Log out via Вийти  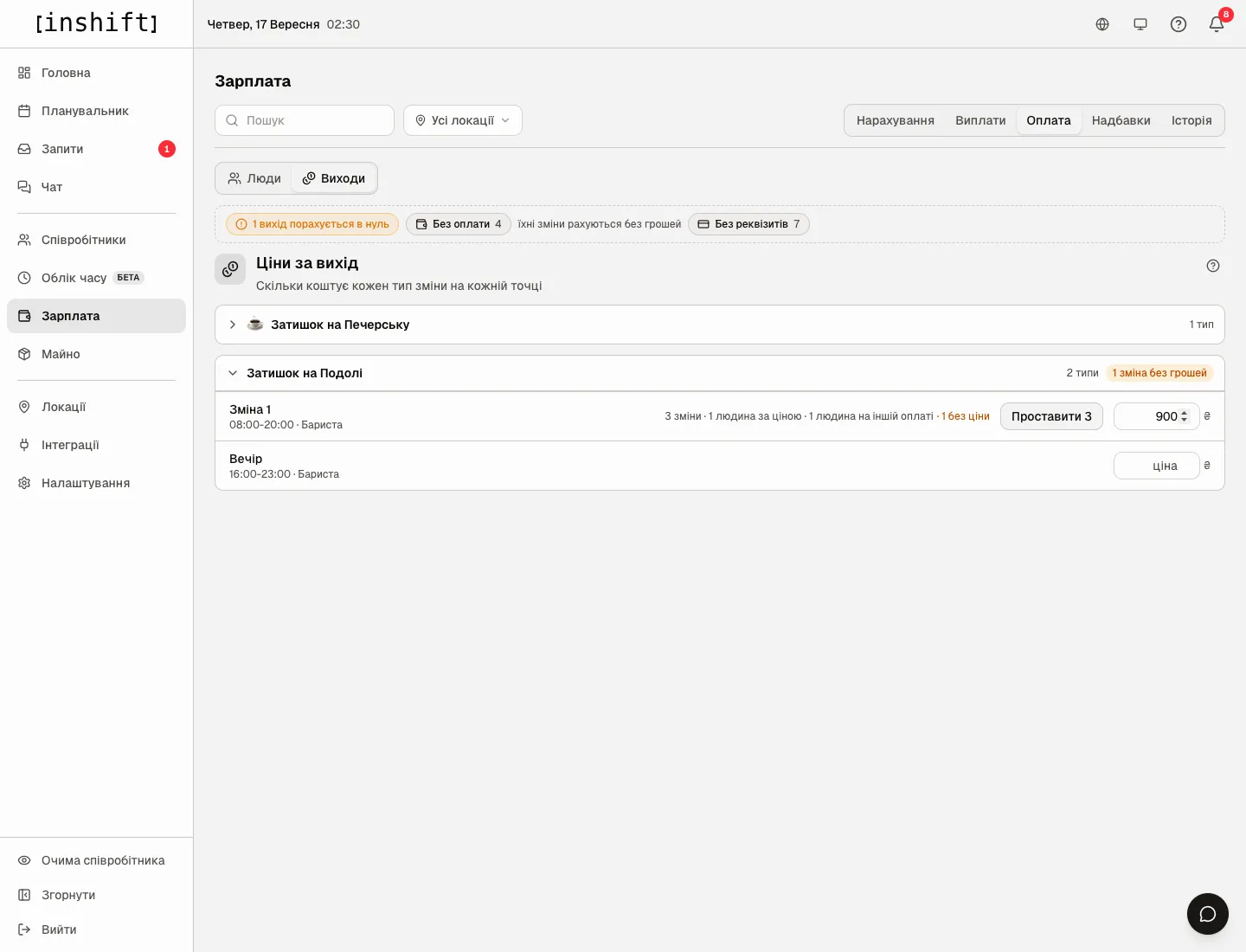[96, 929]
